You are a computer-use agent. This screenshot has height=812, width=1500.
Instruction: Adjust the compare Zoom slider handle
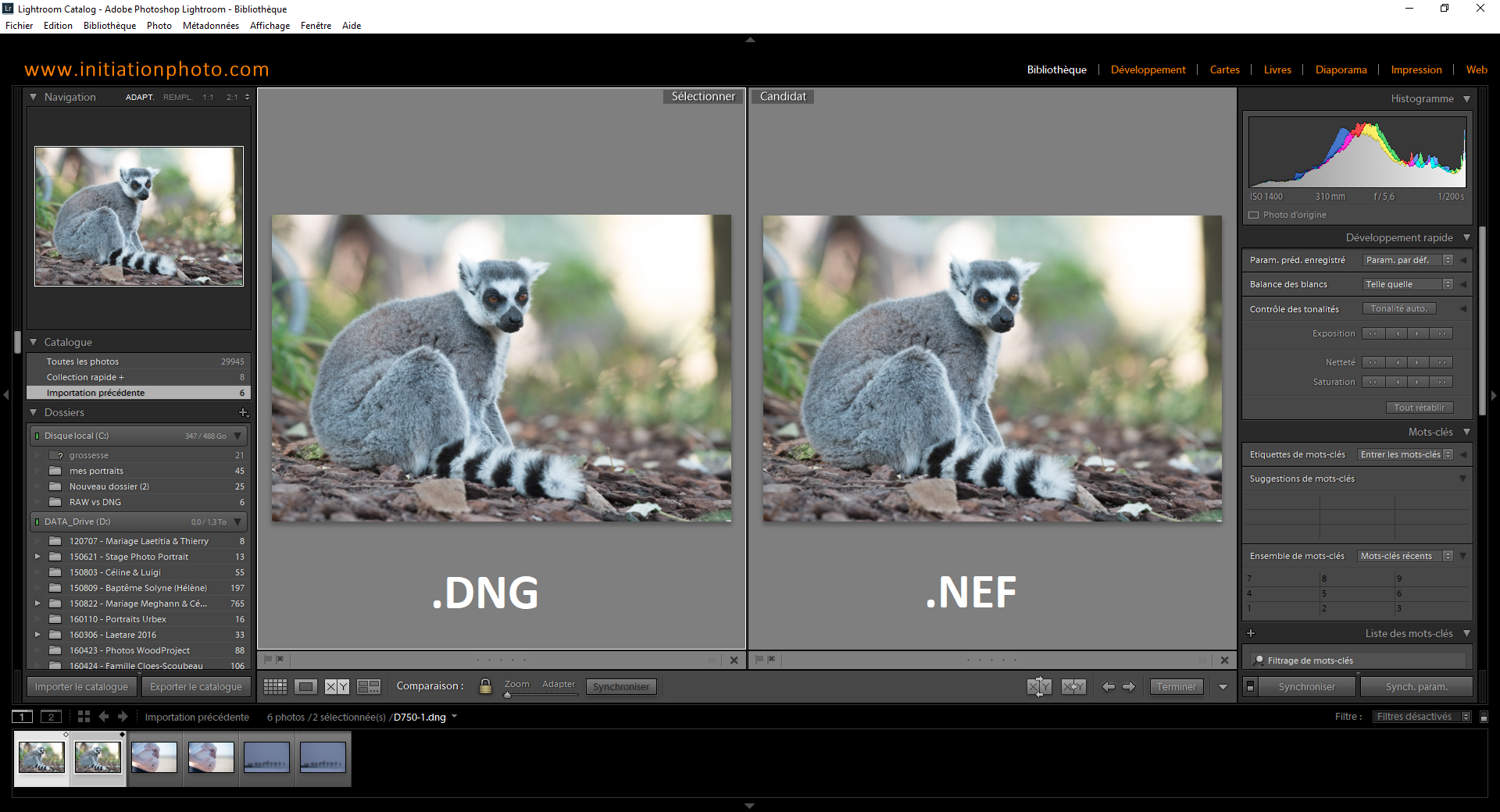(507, 694)
